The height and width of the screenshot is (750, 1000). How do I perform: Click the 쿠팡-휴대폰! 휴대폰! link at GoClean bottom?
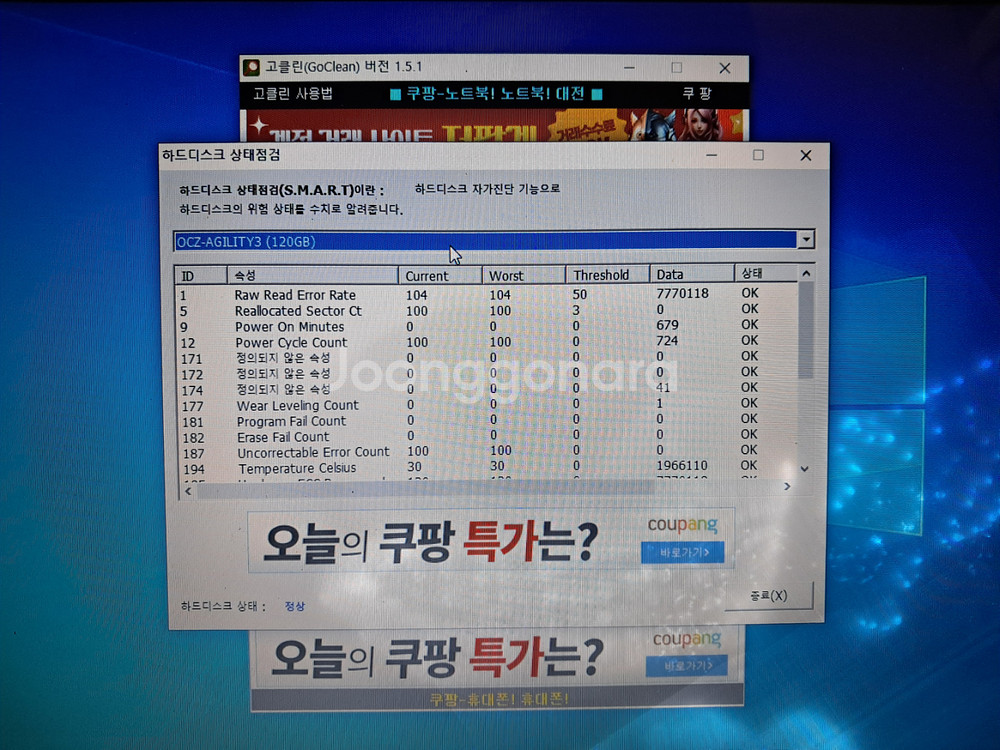point(499,699)
